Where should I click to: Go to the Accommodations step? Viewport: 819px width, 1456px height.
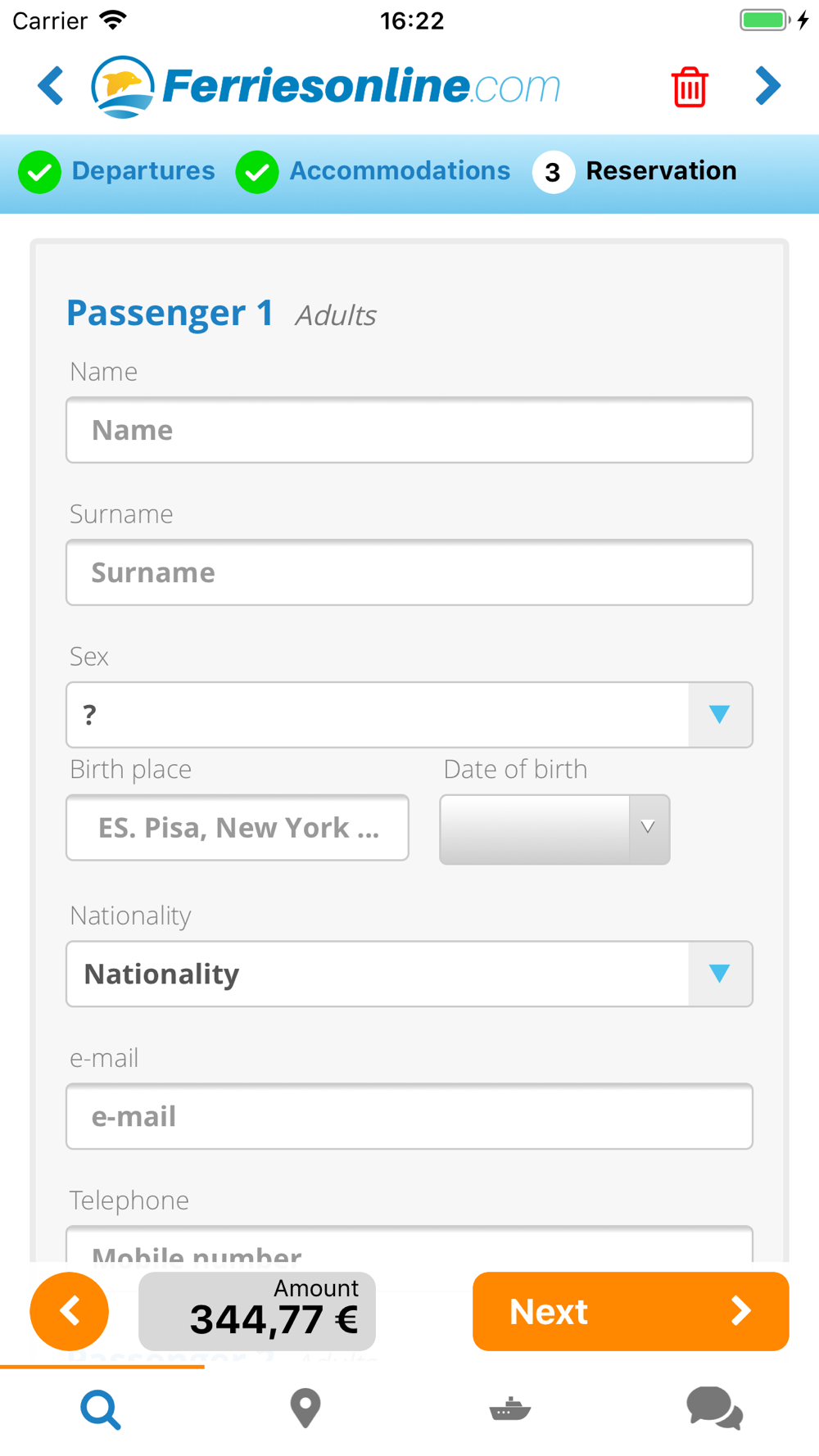(373, 171)
